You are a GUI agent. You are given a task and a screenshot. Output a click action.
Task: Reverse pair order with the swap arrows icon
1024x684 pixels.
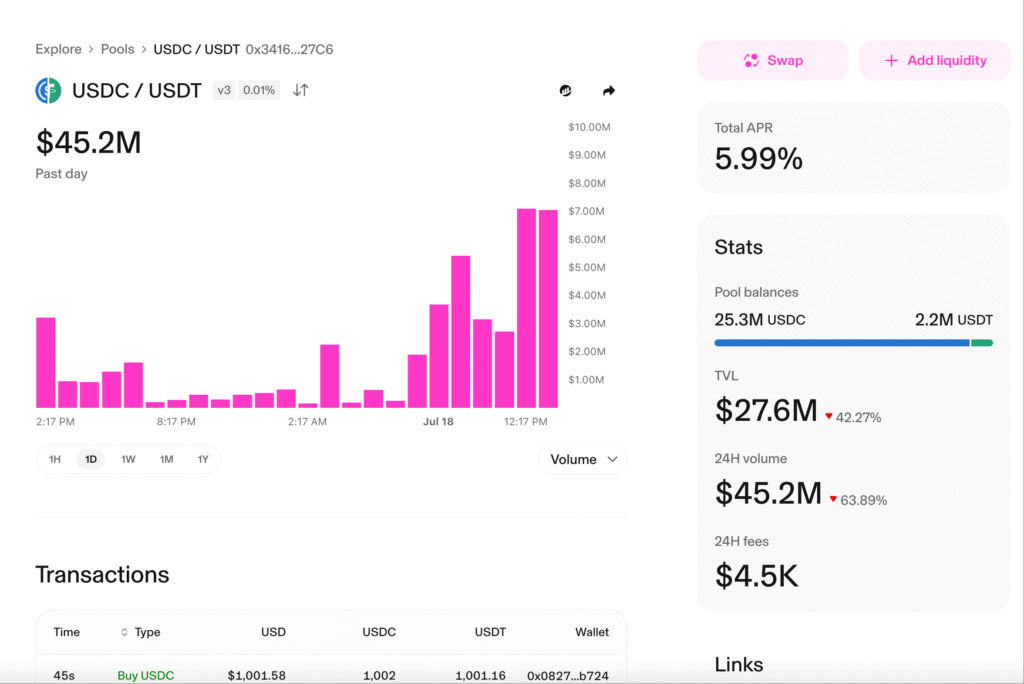pyautogui.click(x=300, y=90)
